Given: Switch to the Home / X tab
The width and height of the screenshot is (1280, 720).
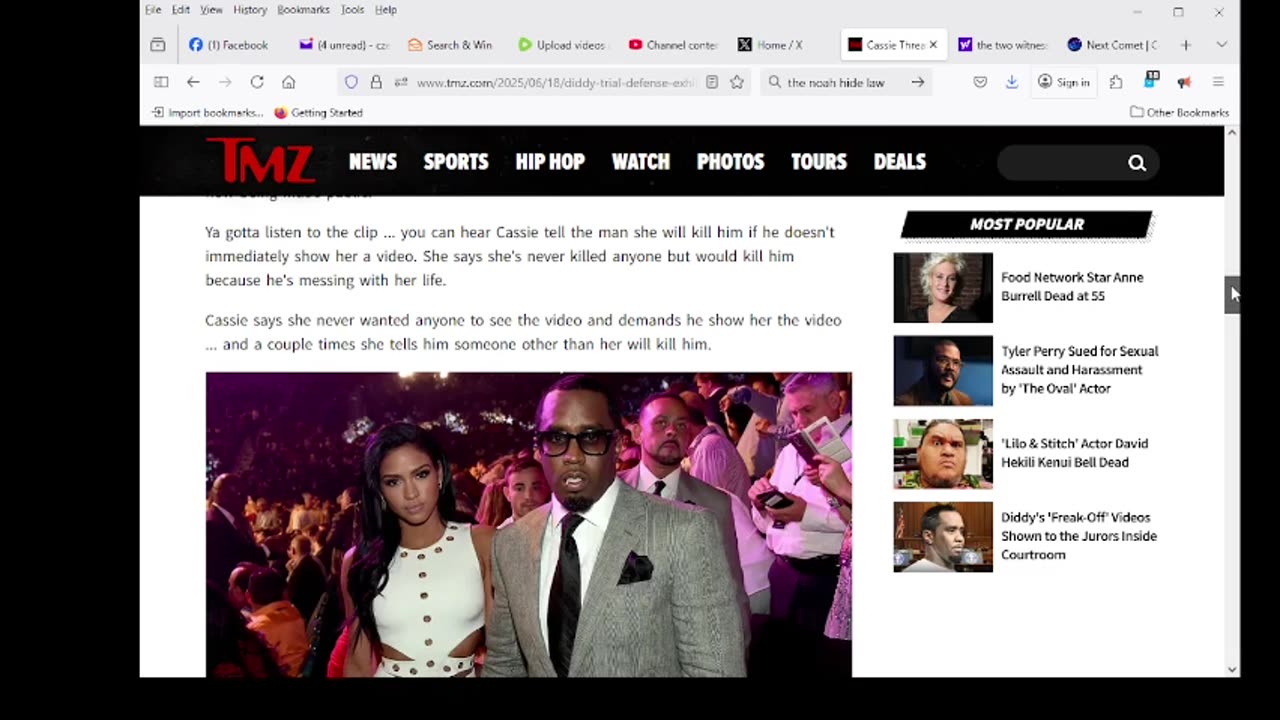Looking at the screenshot, I should pyautogui.click(x=771, y=45).
